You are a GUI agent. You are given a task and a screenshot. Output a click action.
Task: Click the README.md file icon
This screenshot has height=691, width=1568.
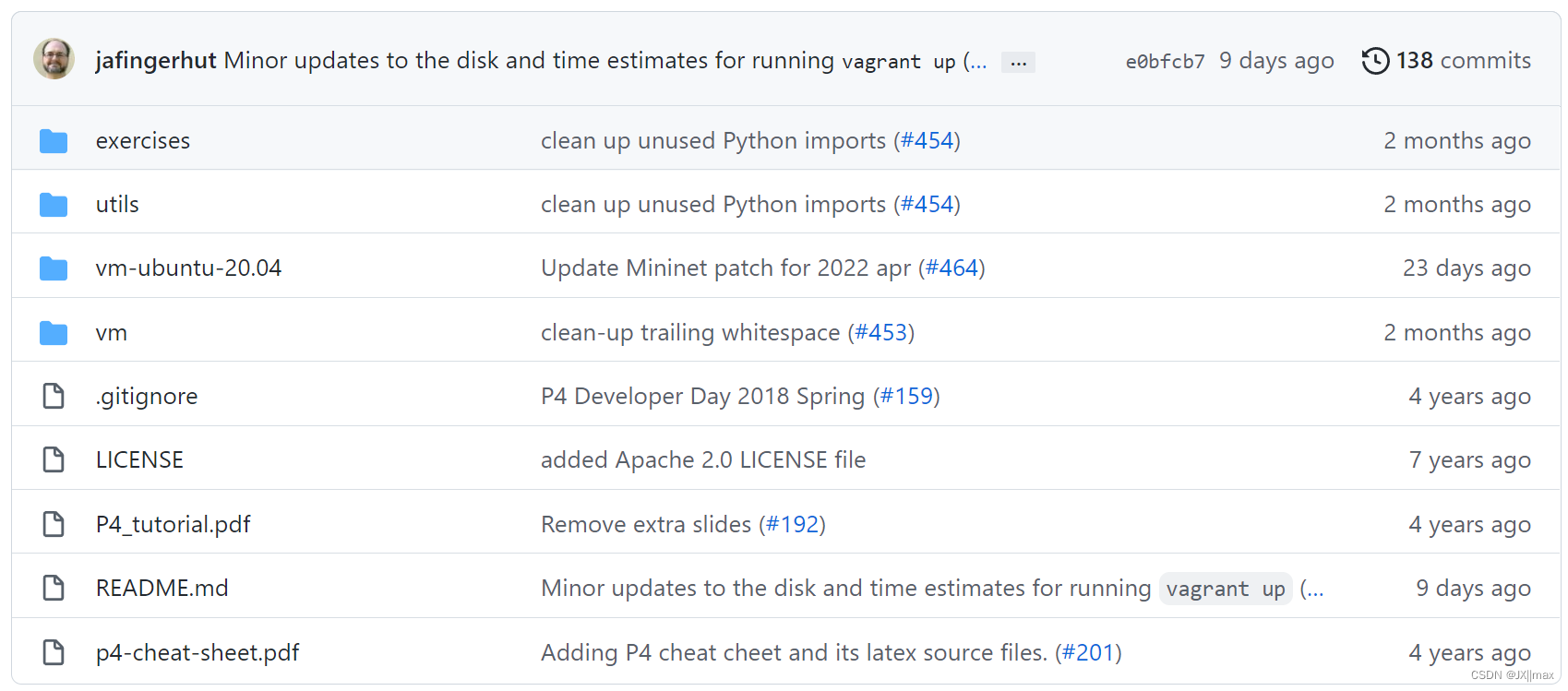coord(54,589)
